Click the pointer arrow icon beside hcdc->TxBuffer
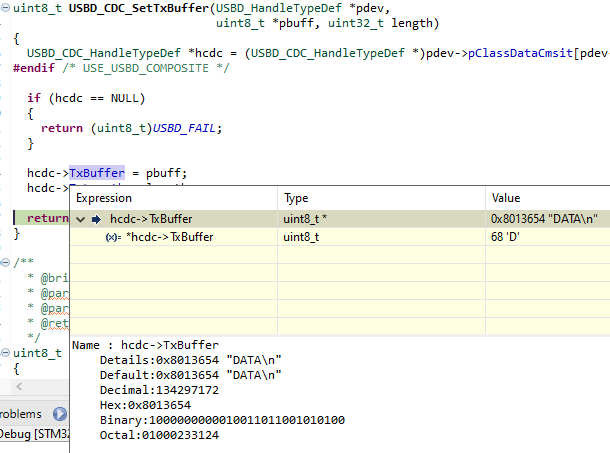The height and width of the screenshot is (453, 610). point(97,219)
